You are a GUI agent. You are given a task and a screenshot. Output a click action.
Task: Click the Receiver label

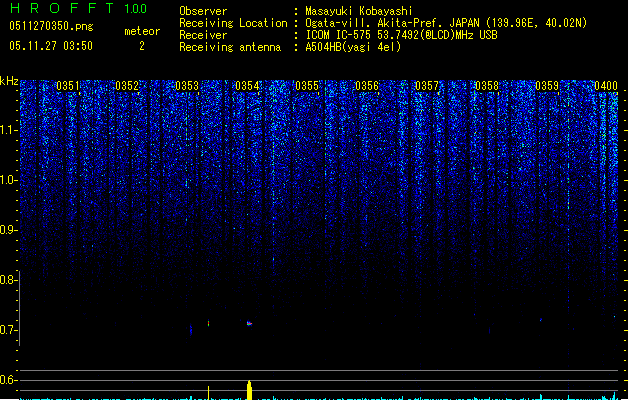203,35
